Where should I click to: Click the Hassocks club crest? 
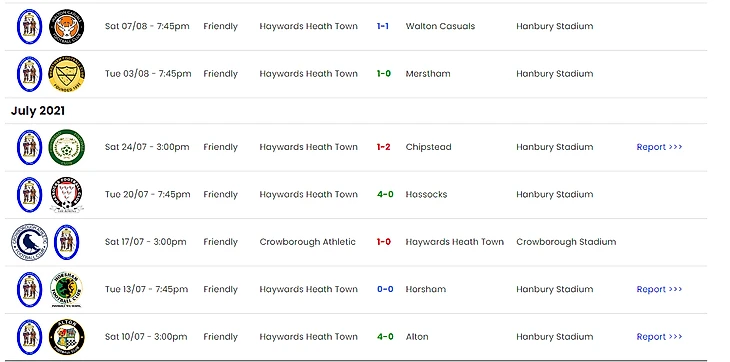click(67, 195)
